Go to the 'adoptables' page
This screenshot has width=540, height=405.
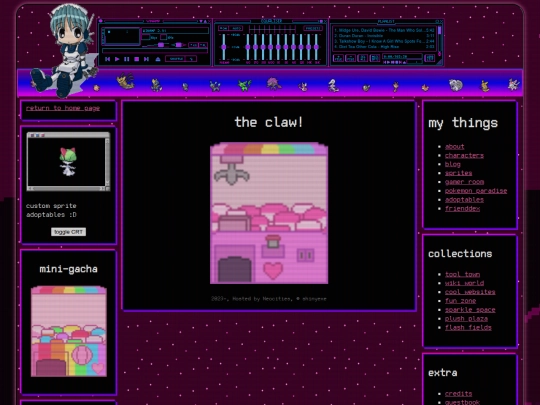click(464, 200)
